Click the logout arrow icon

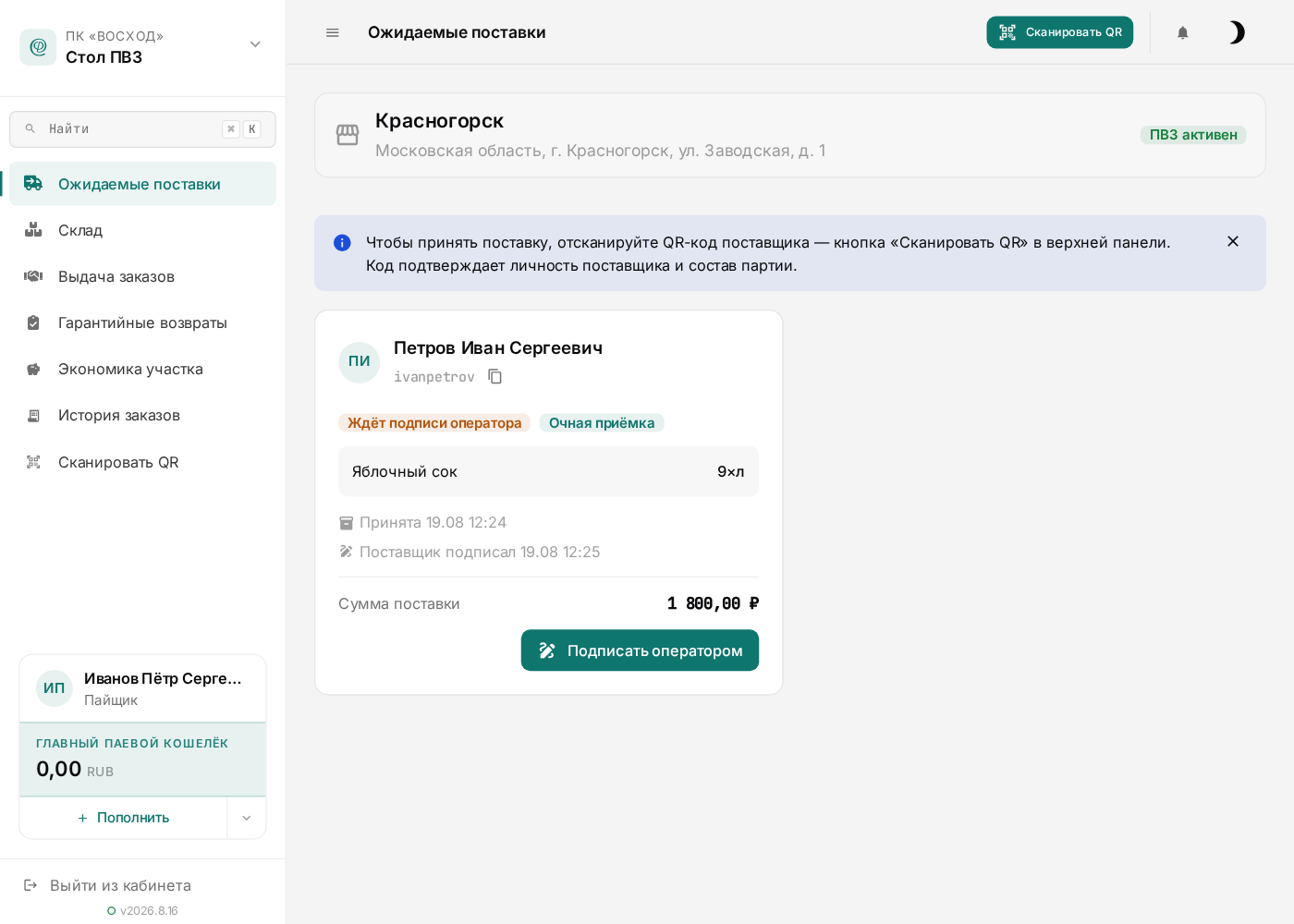tap(31, 885)
